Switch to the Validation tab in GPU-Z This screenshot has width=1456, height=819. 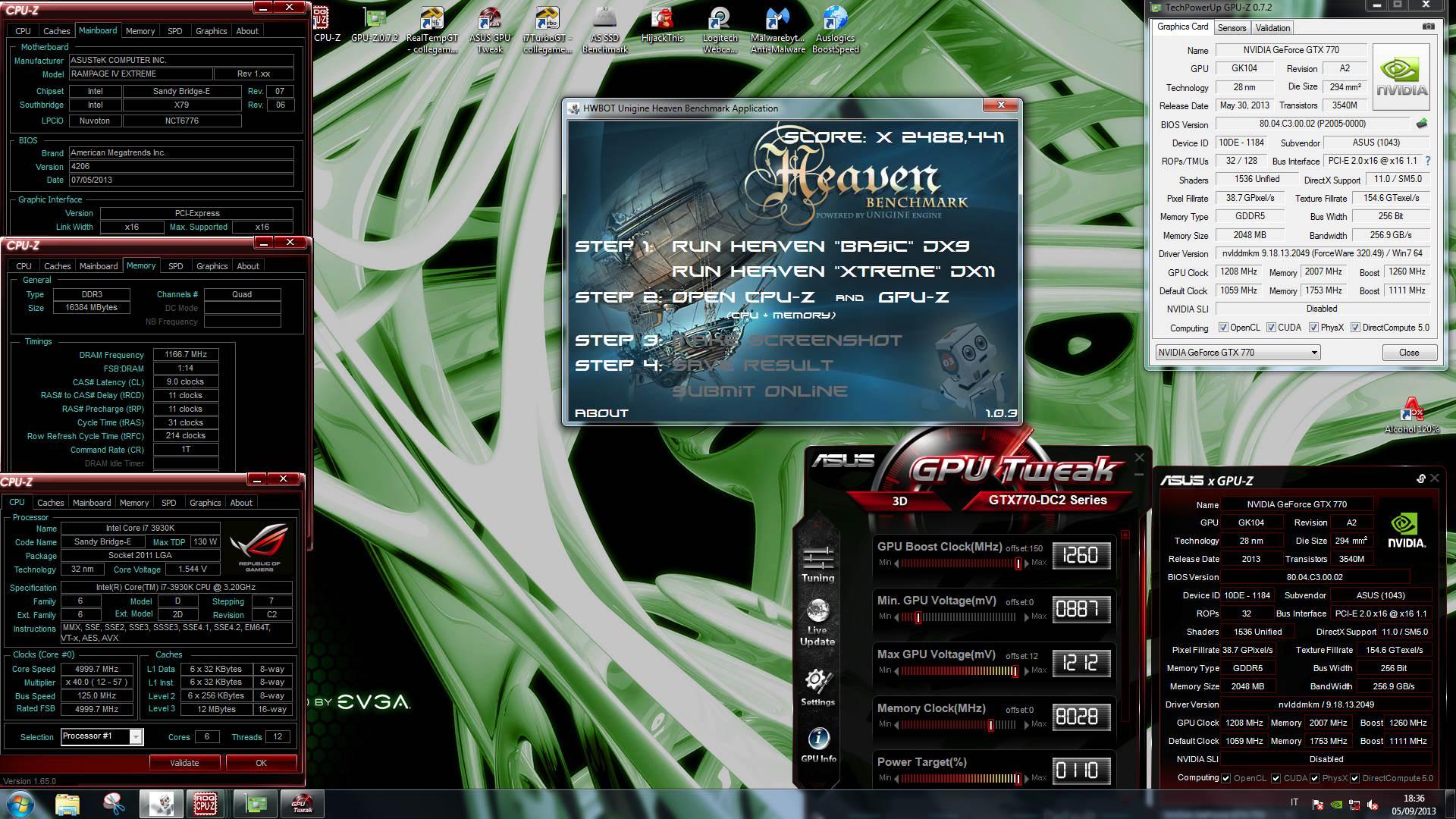pos(1272,27)
